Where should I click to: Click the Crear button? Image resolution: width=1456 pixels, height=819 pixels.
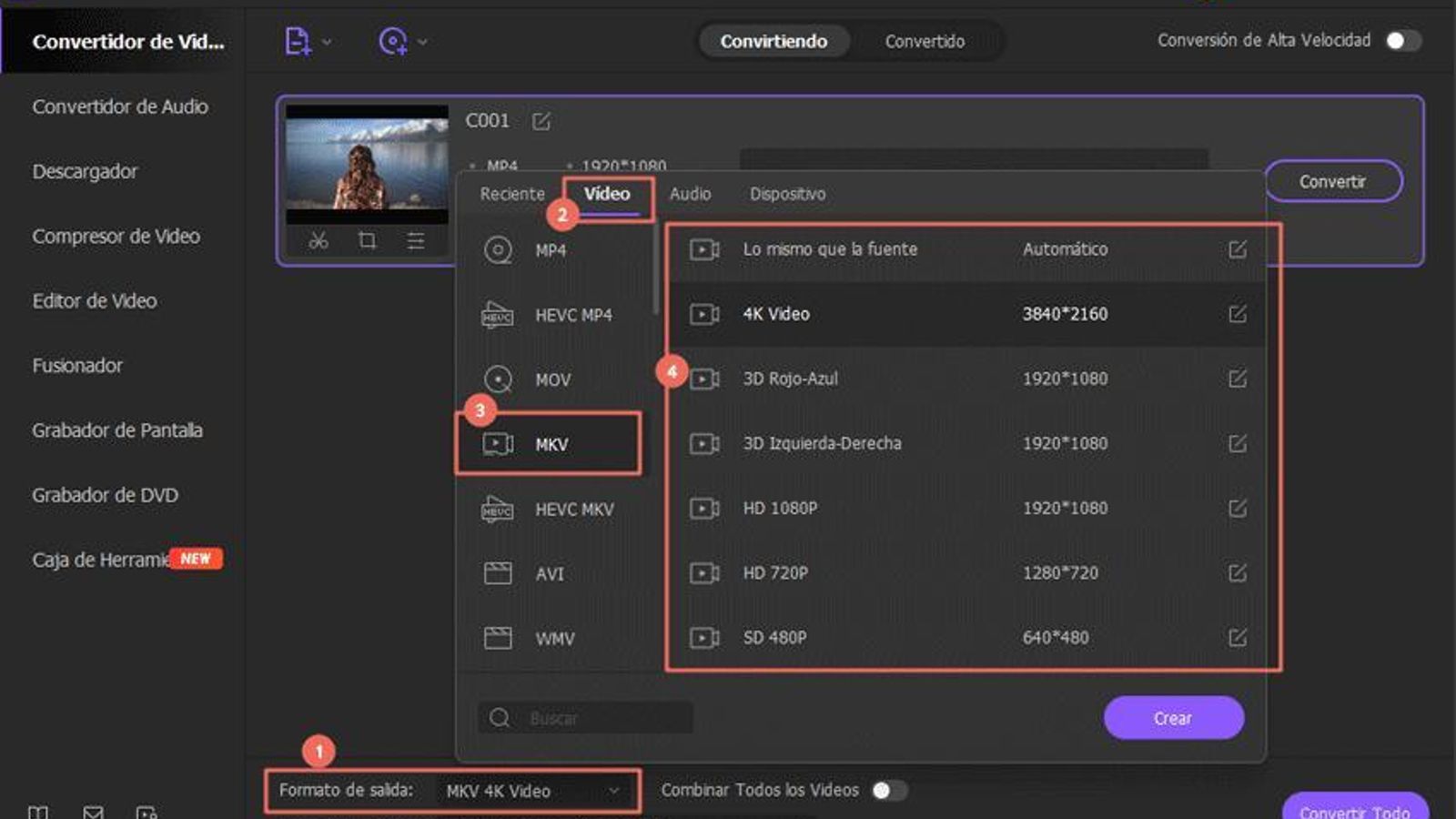[1173, 718]
